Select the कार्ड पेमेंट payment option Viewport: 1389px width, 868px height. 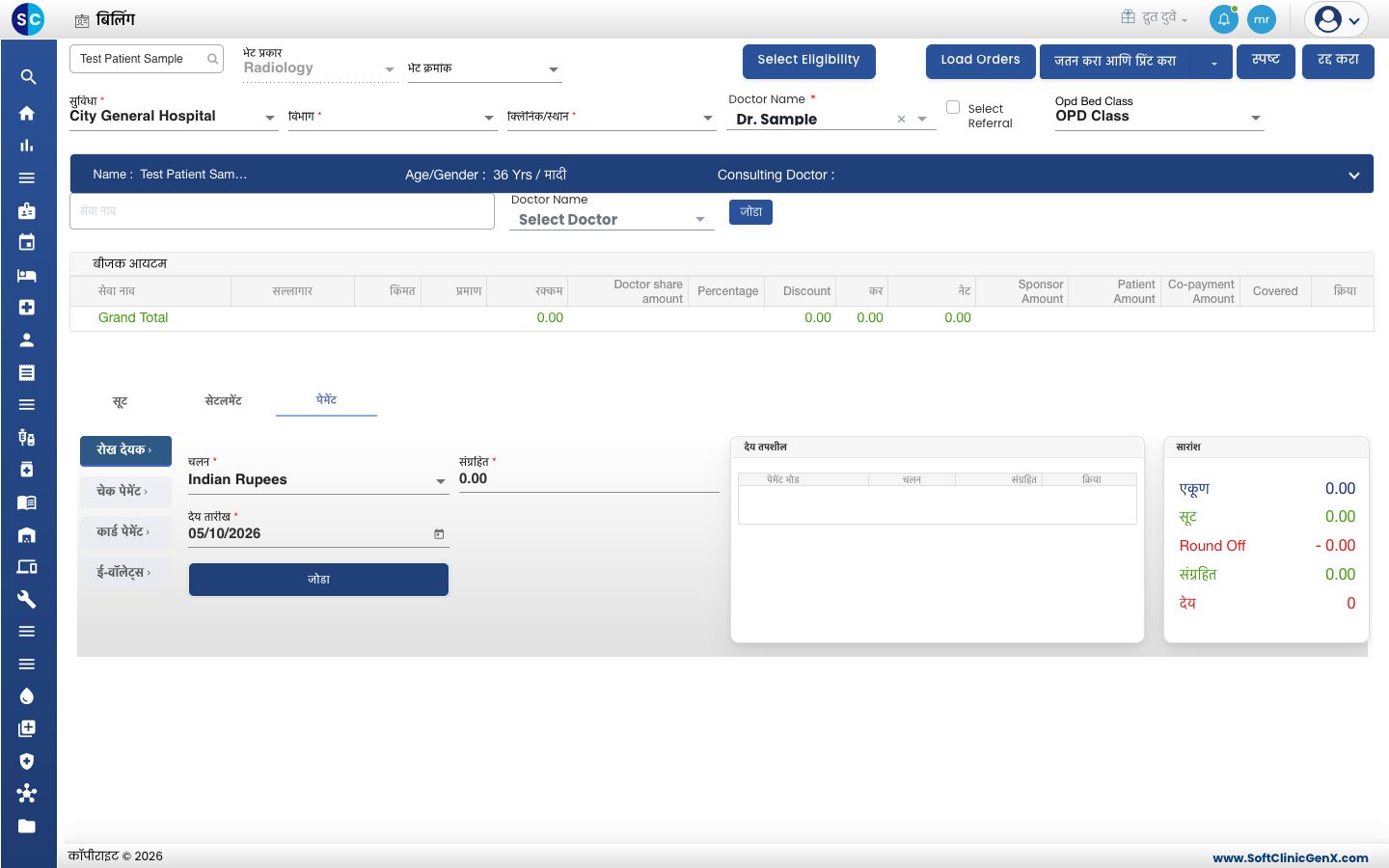(125, 531)
